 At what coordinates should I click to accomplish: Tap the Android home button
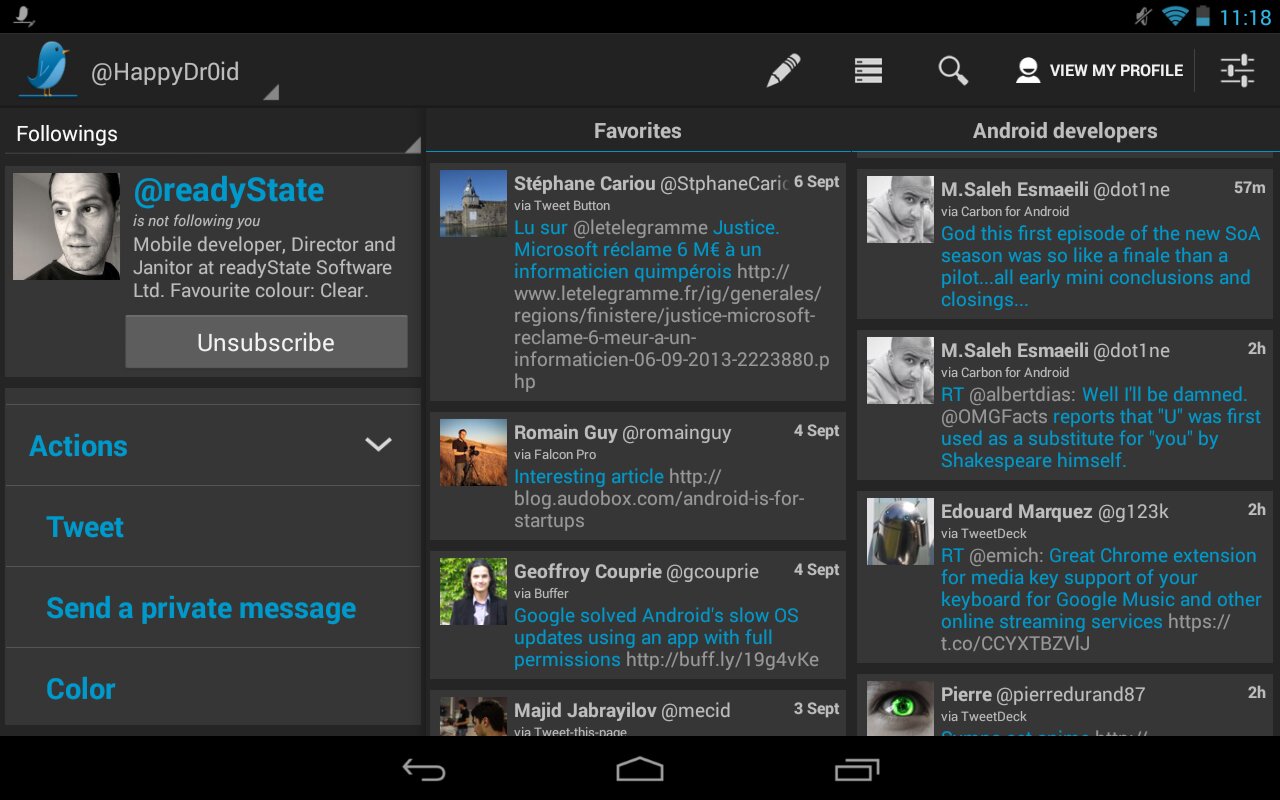click(x=640, y=769)
